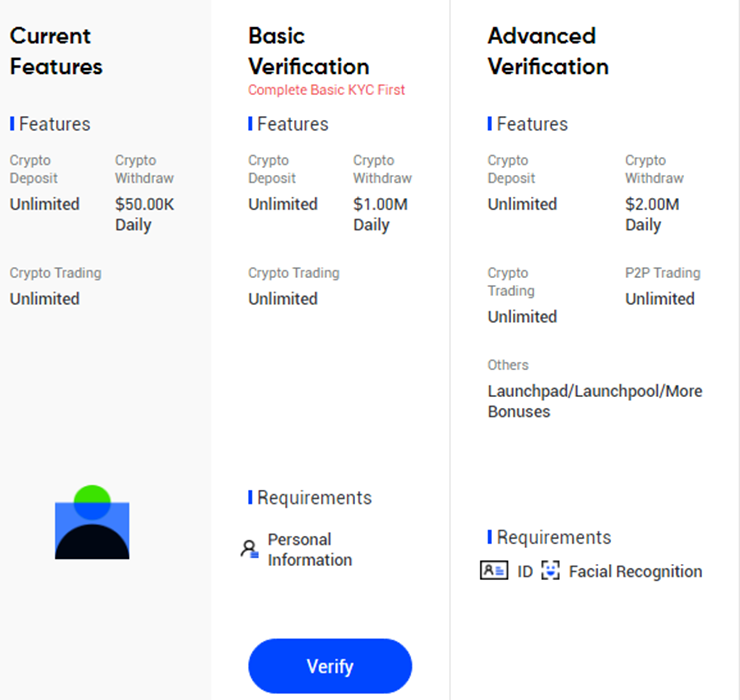Select the Basic Verification heading

point(309,51)
